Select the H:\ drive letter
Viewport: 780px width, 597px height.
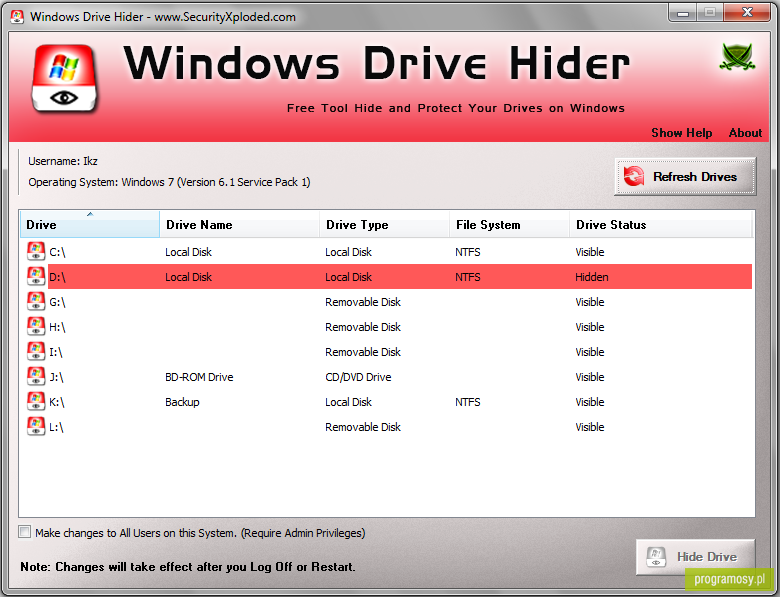[57, 327]
